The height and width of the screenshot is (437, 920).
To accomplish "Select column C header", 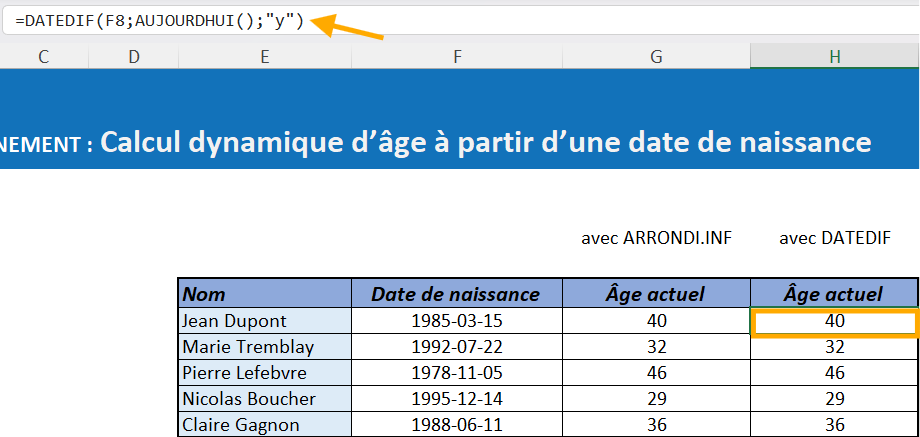I will click(44, 57).
